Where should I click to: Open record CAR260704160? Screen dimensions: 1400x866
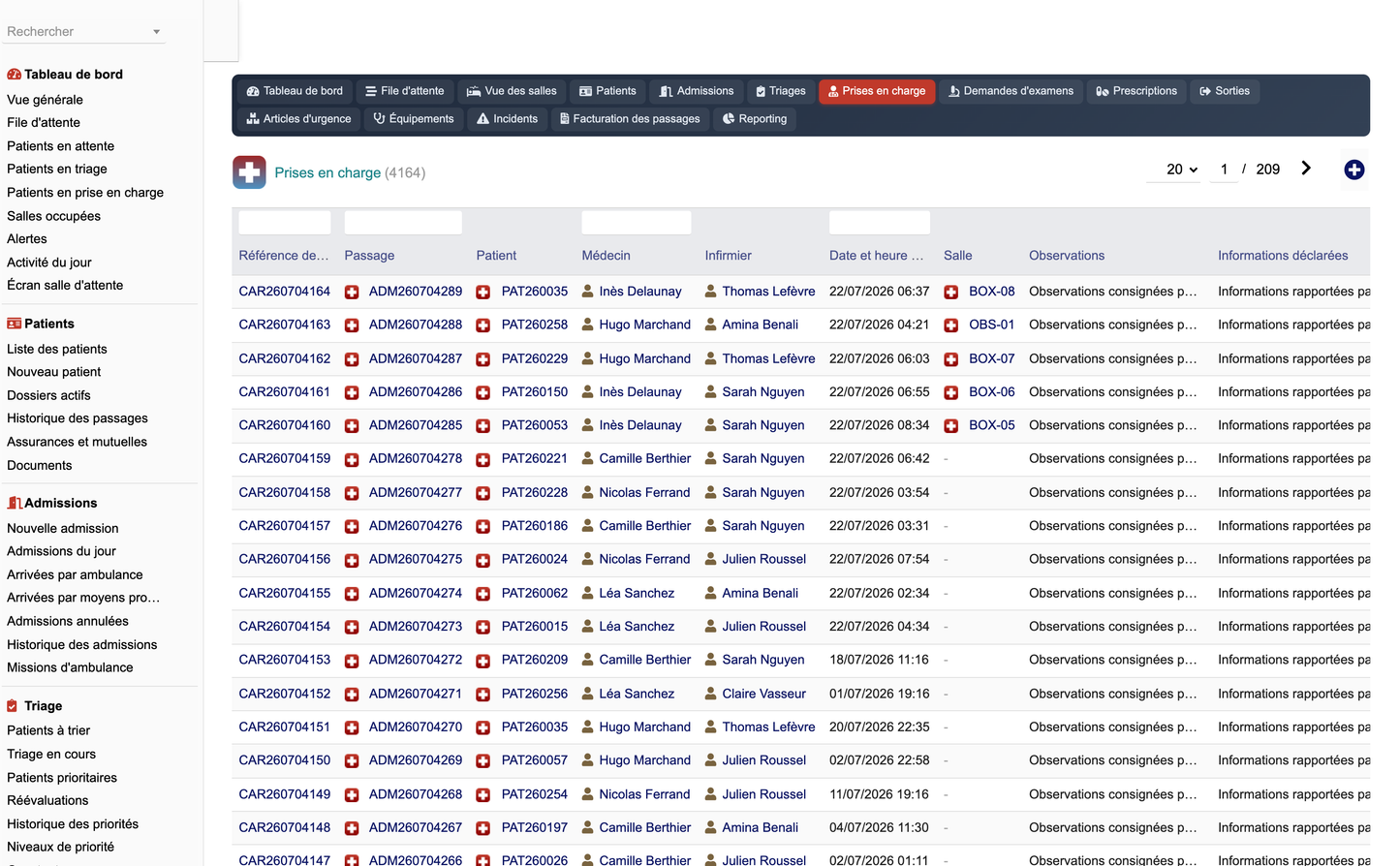(x=285, y=425)
